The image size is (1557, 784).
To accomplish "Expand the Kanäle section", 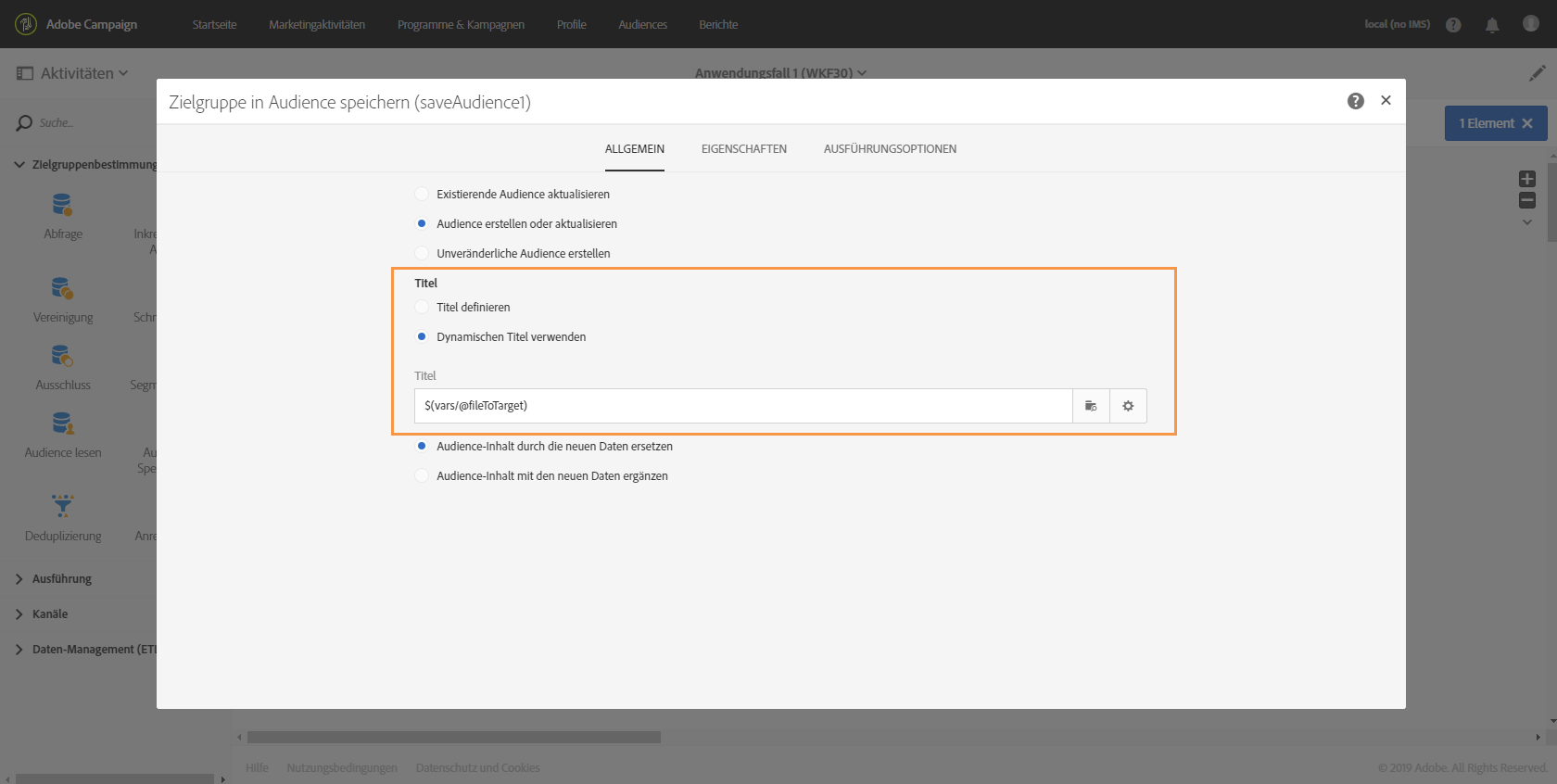I will coord(19,613).
